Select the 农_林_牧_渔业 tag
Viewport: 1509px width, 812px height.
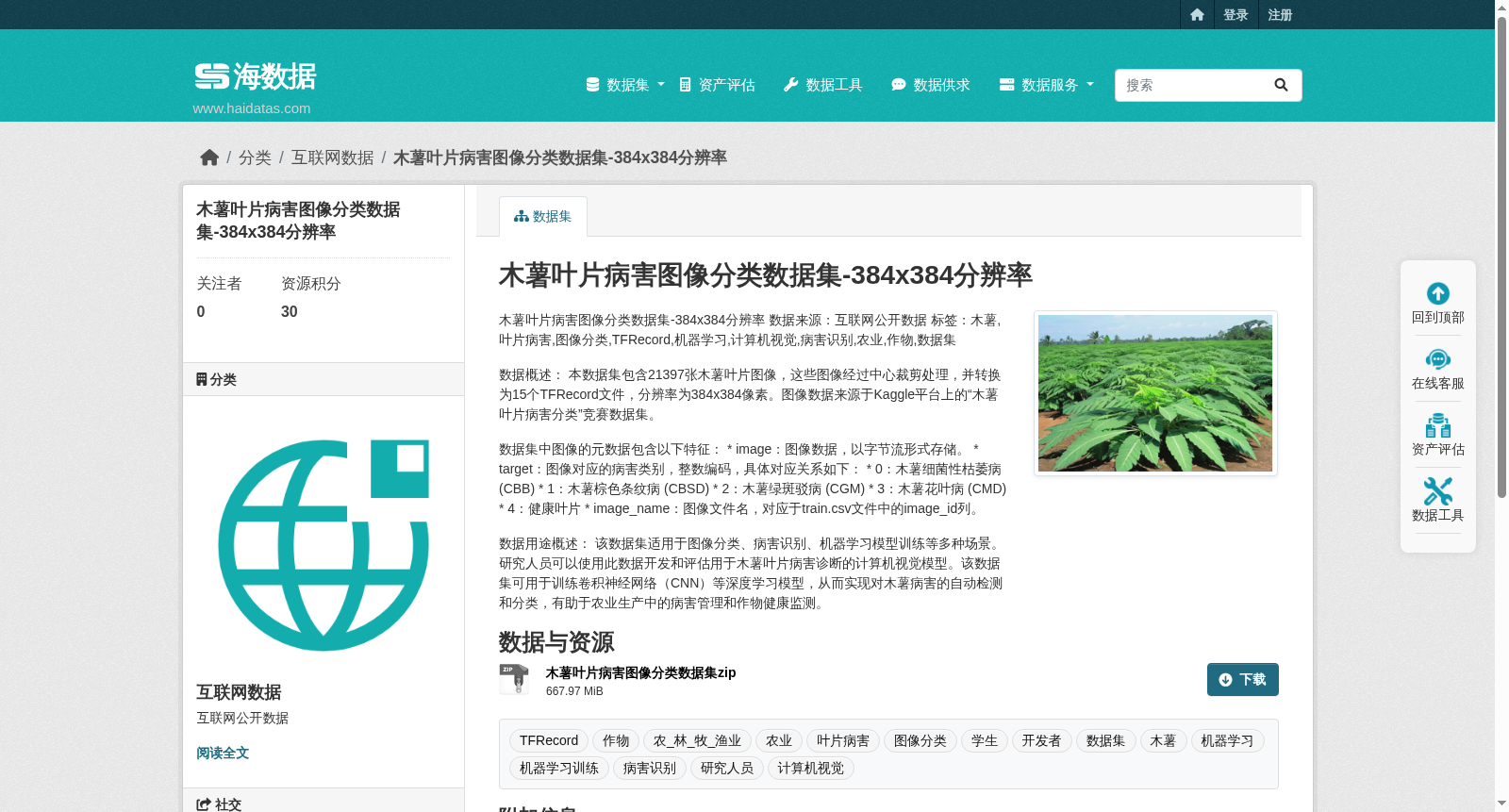pyautogui.click(x=697, y=741)
